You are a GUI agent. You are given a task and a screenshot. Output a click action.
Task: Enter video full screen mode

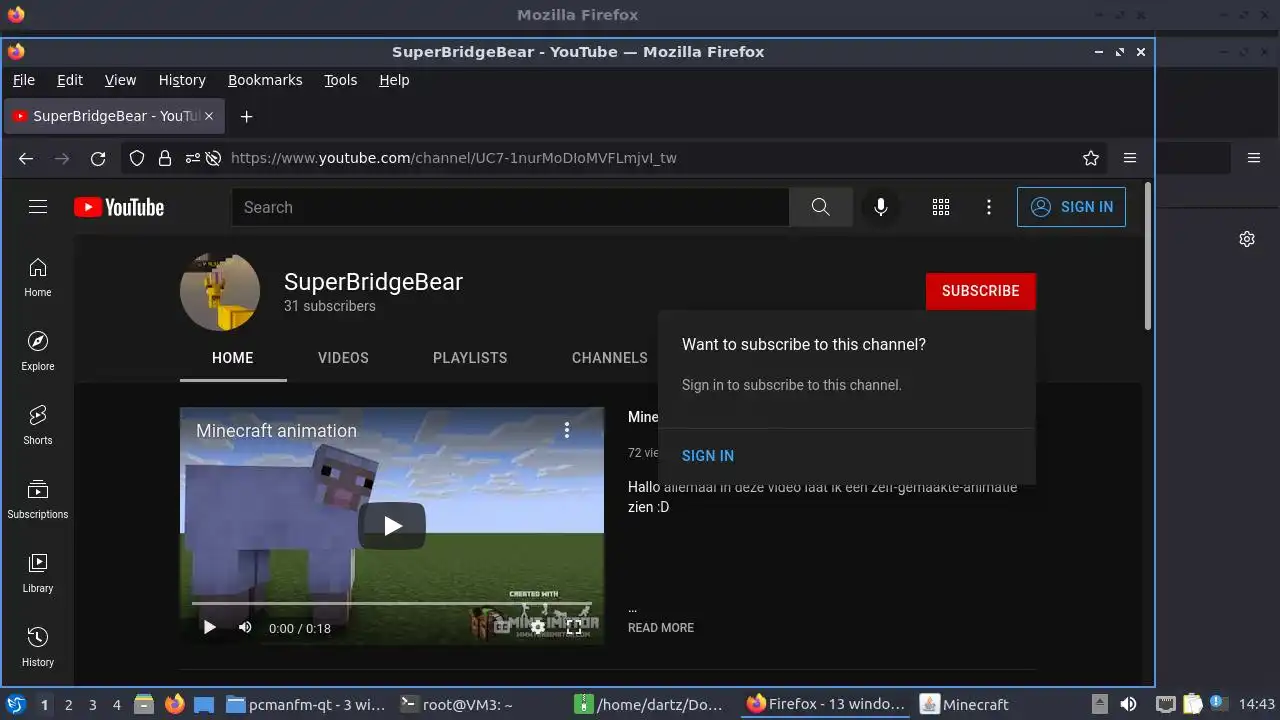coord(574,628)
